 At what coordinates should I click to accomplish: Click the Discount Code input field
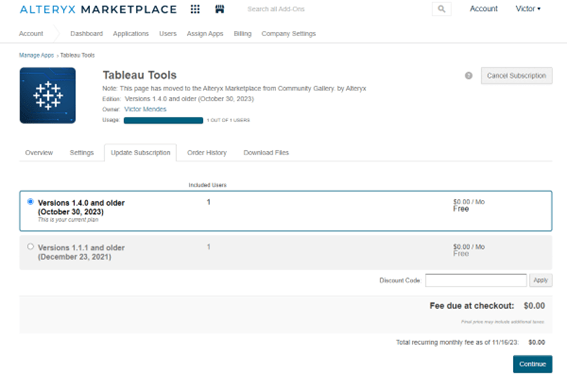476,280
